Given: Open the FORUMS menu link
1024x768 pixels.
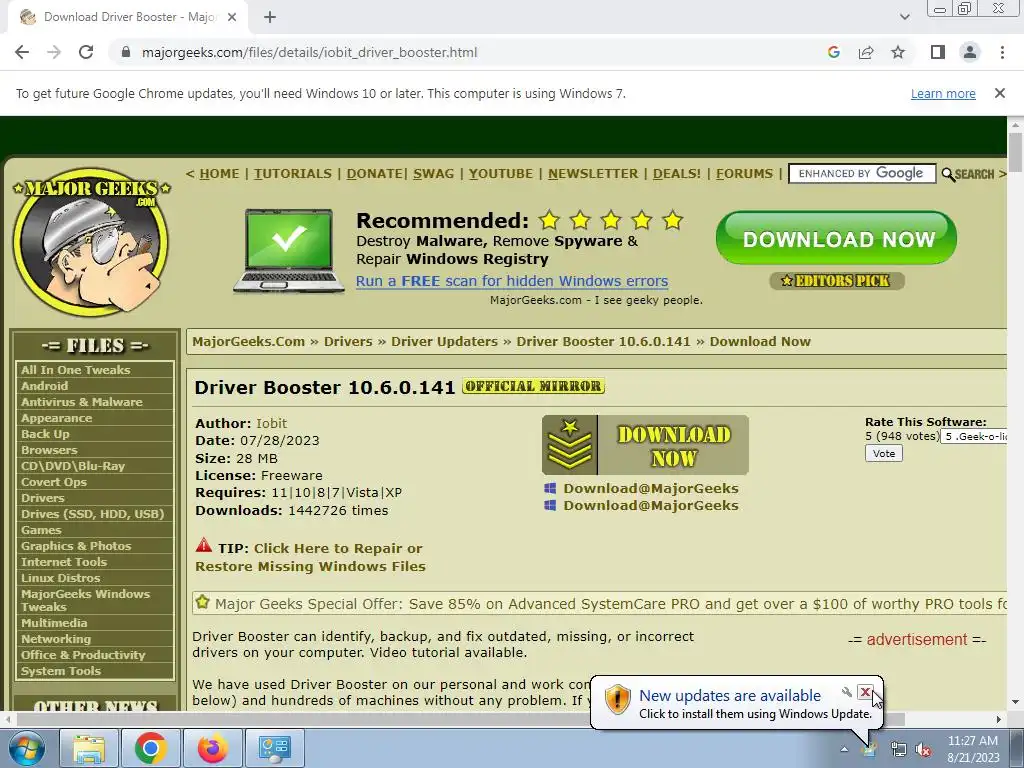Looking at the screenshot, I should [x=744, y=174].
